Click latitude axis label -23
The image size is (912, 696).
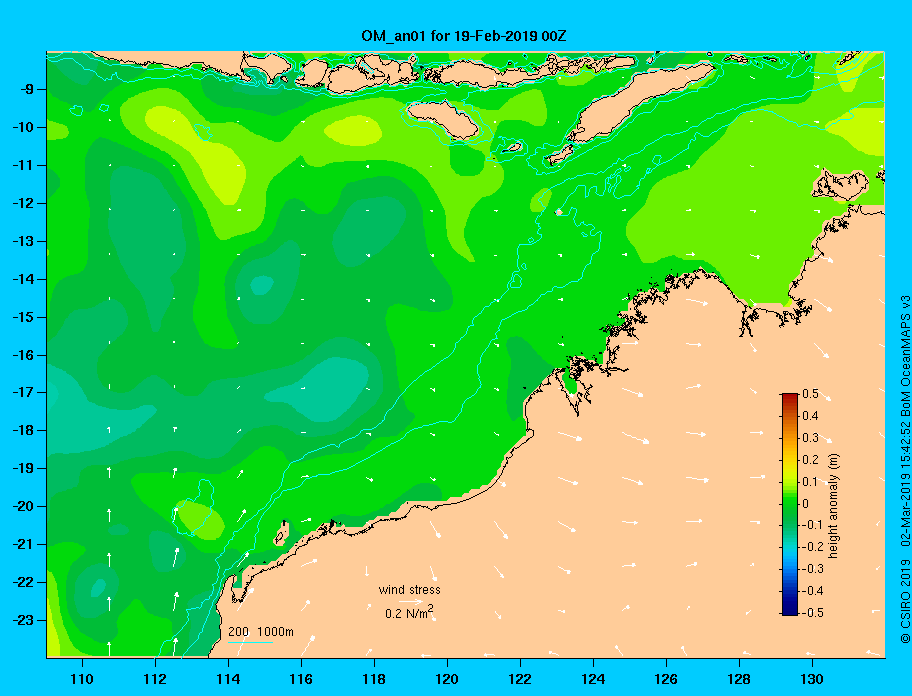point(23,620)
